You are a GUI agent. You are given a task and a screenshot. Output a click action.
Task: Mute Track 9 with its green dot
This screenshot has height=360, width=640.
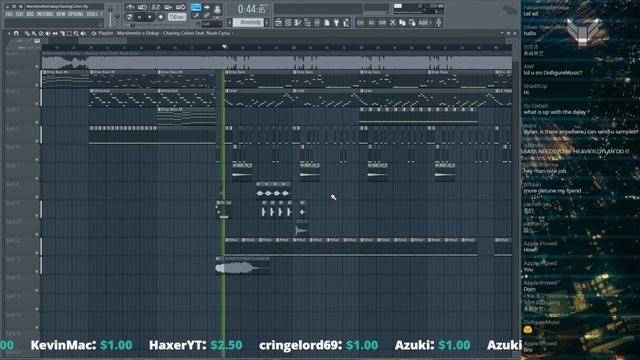click(37, 216)
